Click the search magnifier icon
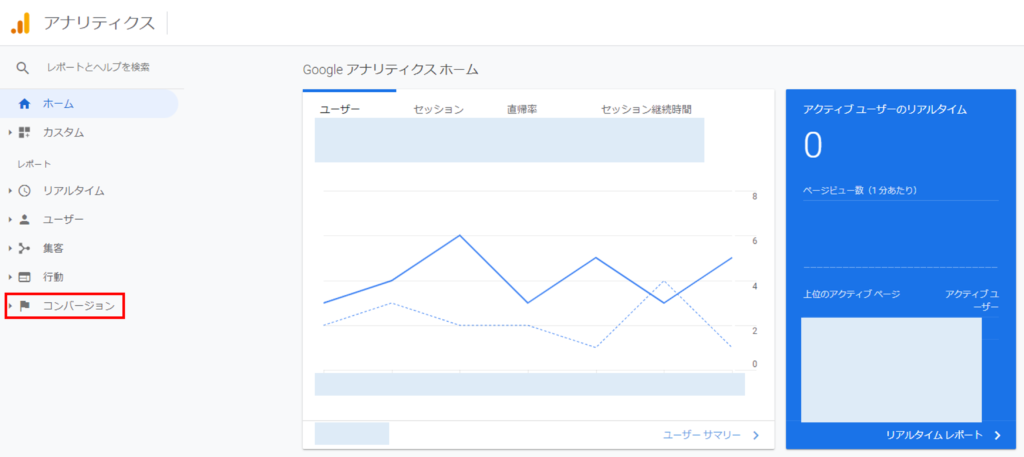Screen dimensions: 1024x457 click(x=23, y=67)
